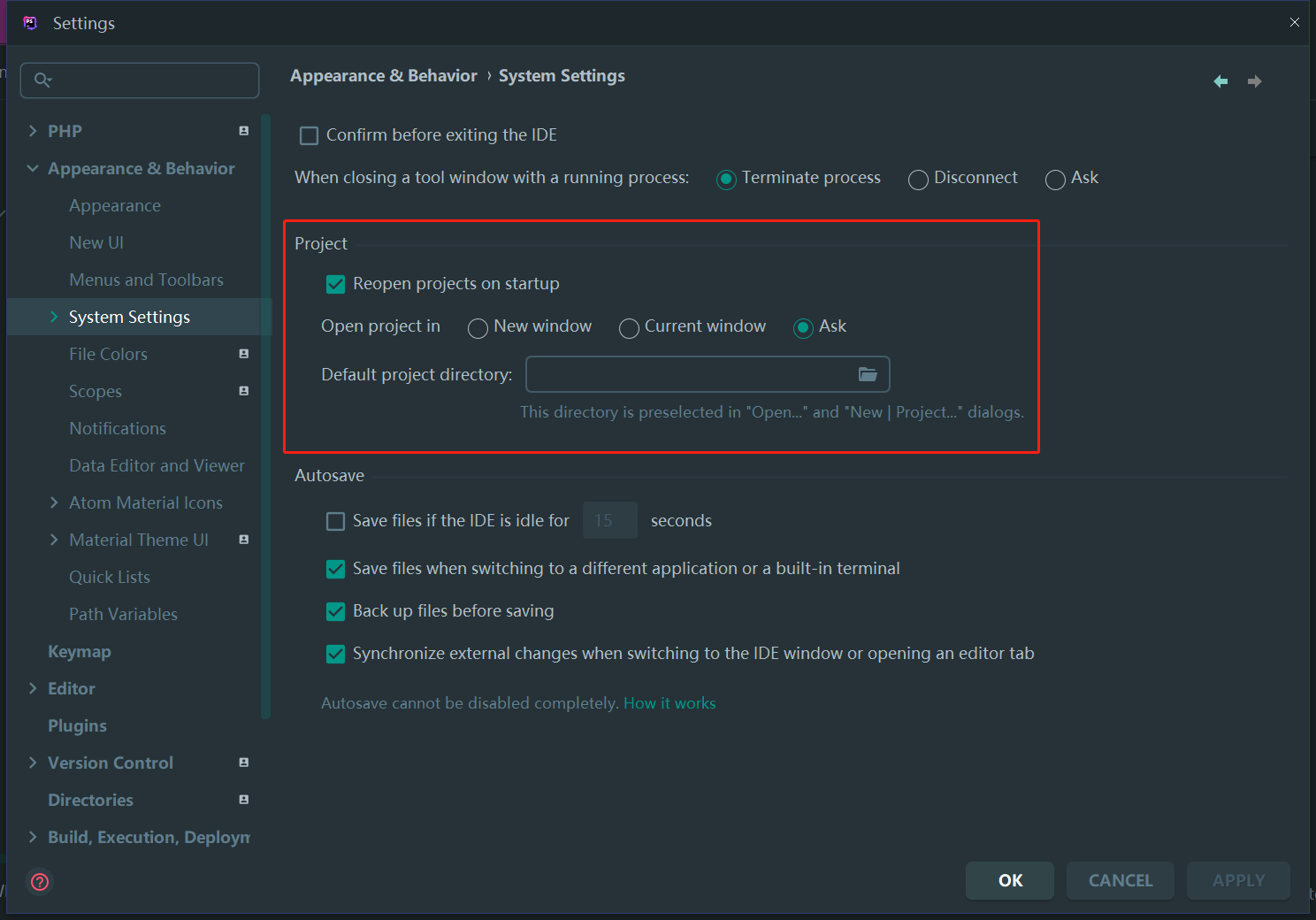The image size is (1316, 920).
Task: Click the help question mark icon
Action: click(40, 881)
